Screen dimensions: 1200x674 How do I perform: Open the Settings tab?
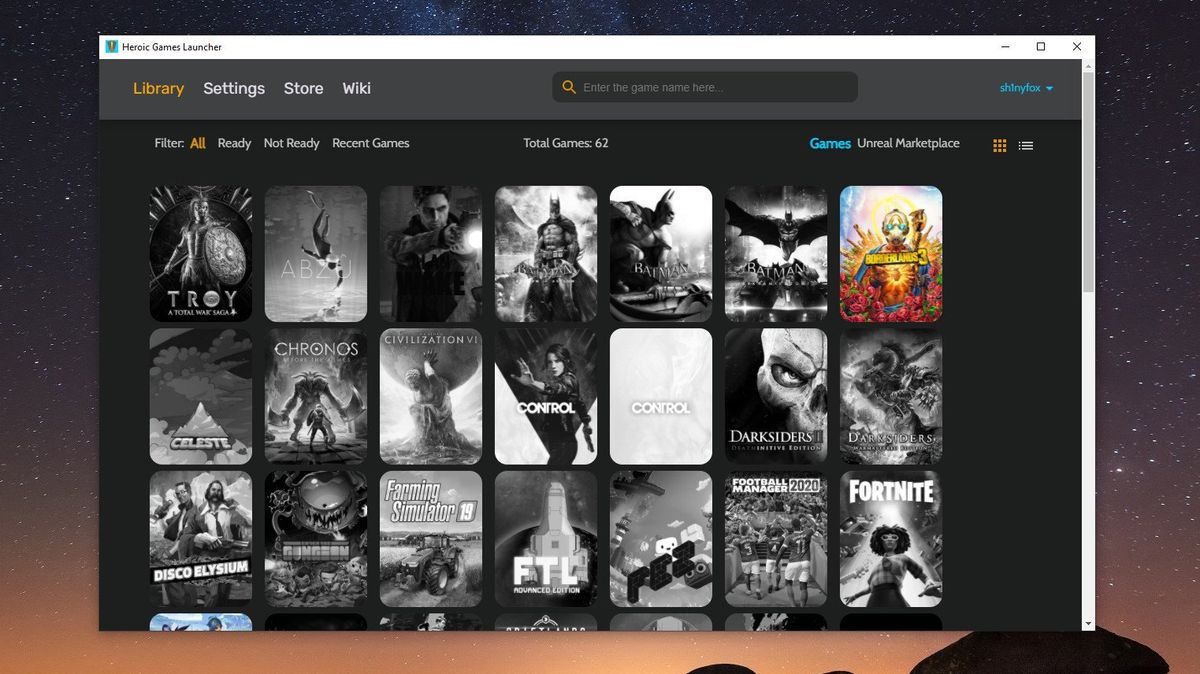coord(234,88)
